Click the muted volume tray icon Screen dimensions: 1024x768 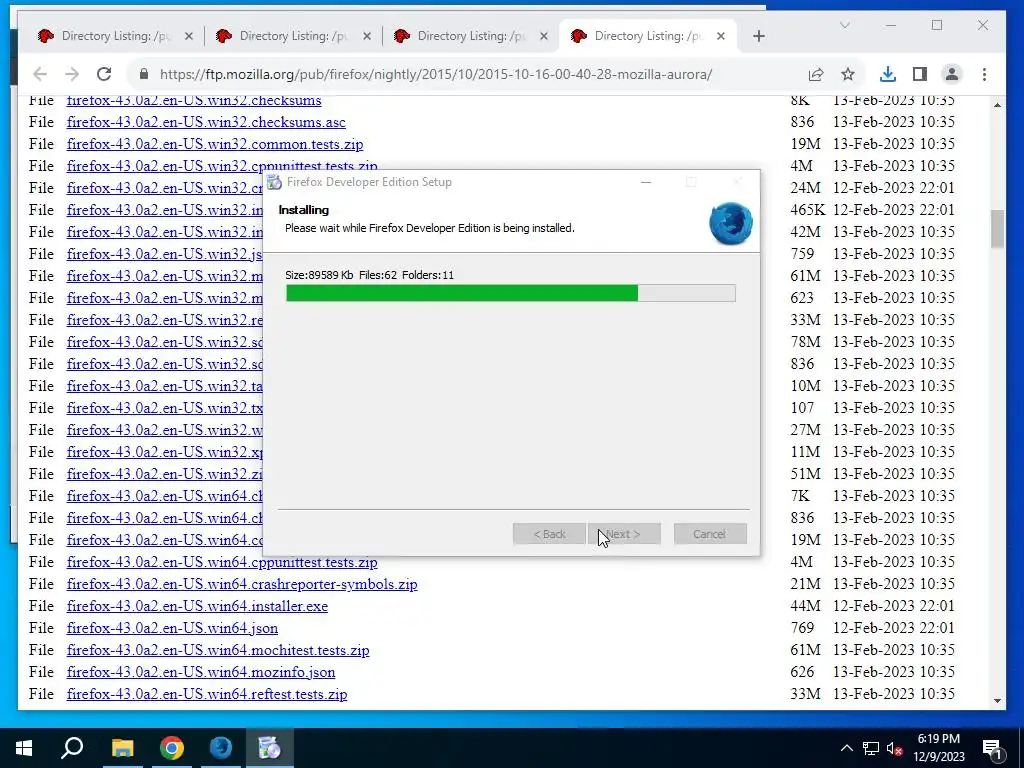tap(894, 748)
